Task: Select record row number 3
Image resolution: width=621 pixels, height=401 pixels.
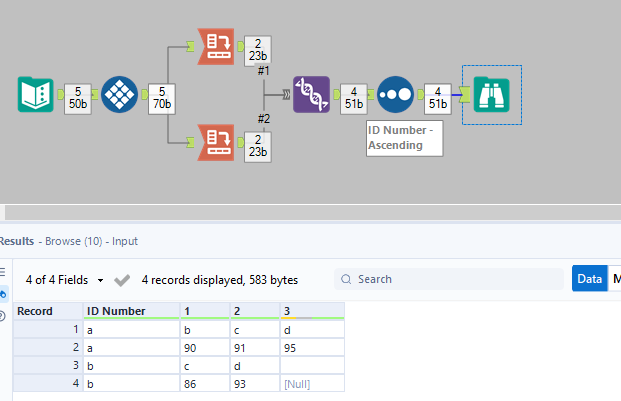Action: (x=47, y=365)
